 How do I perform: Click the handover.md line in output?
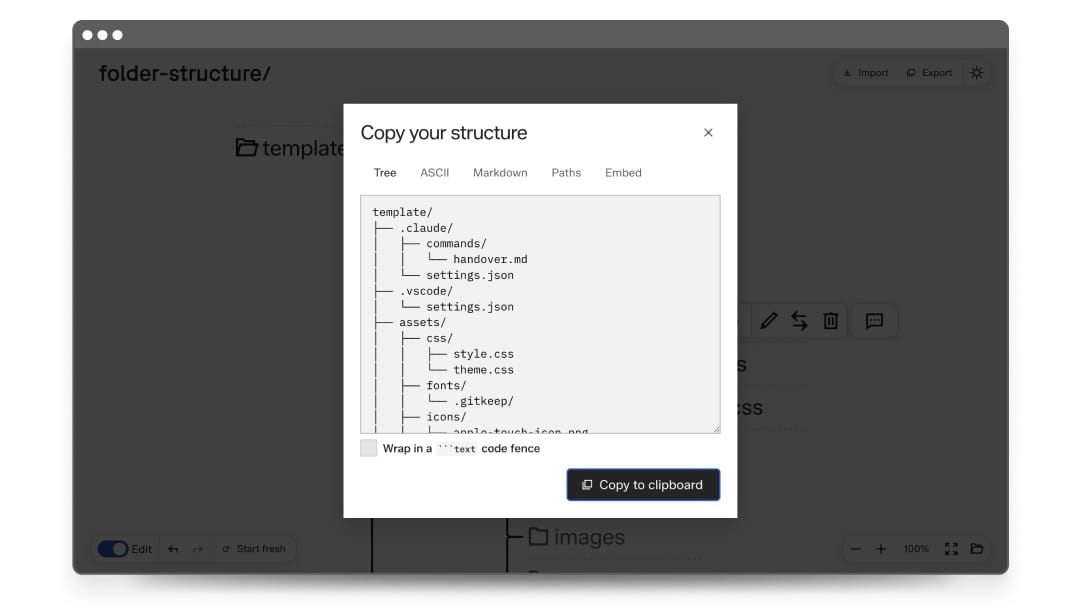click(490, 260)
